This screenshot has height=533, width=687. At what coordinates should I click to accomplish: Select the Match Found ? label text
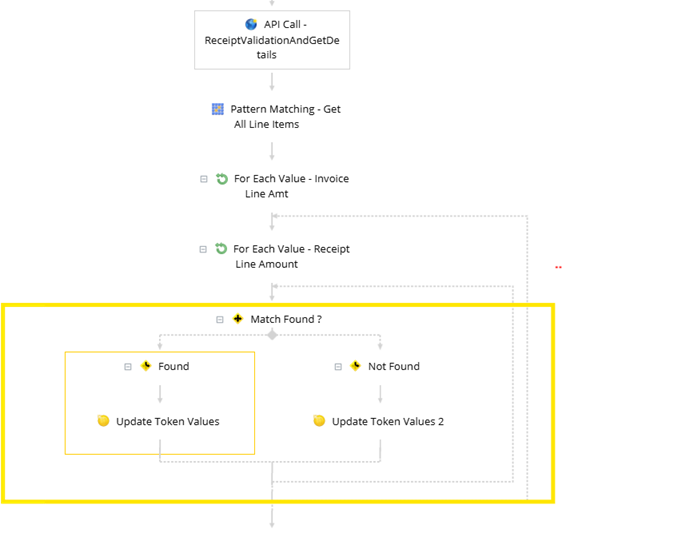[x=286, y=319]
